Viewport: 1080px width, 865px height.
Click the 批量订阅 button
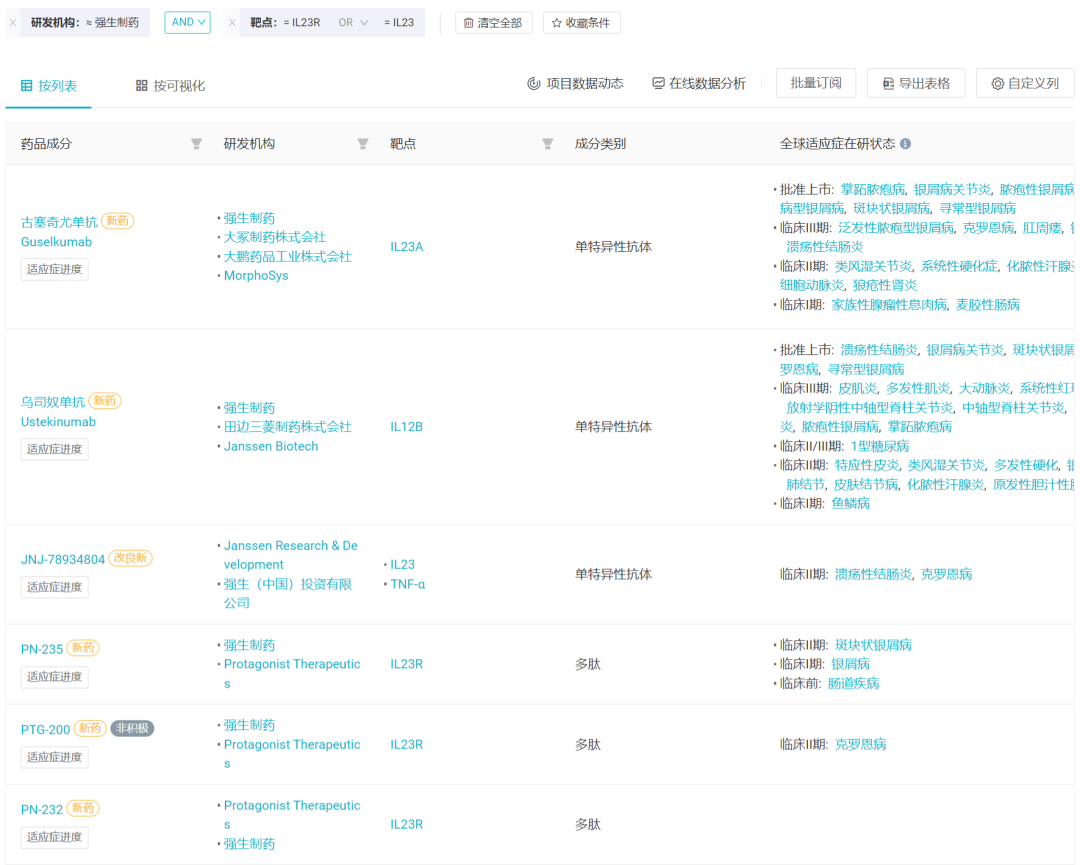[815, 83]
